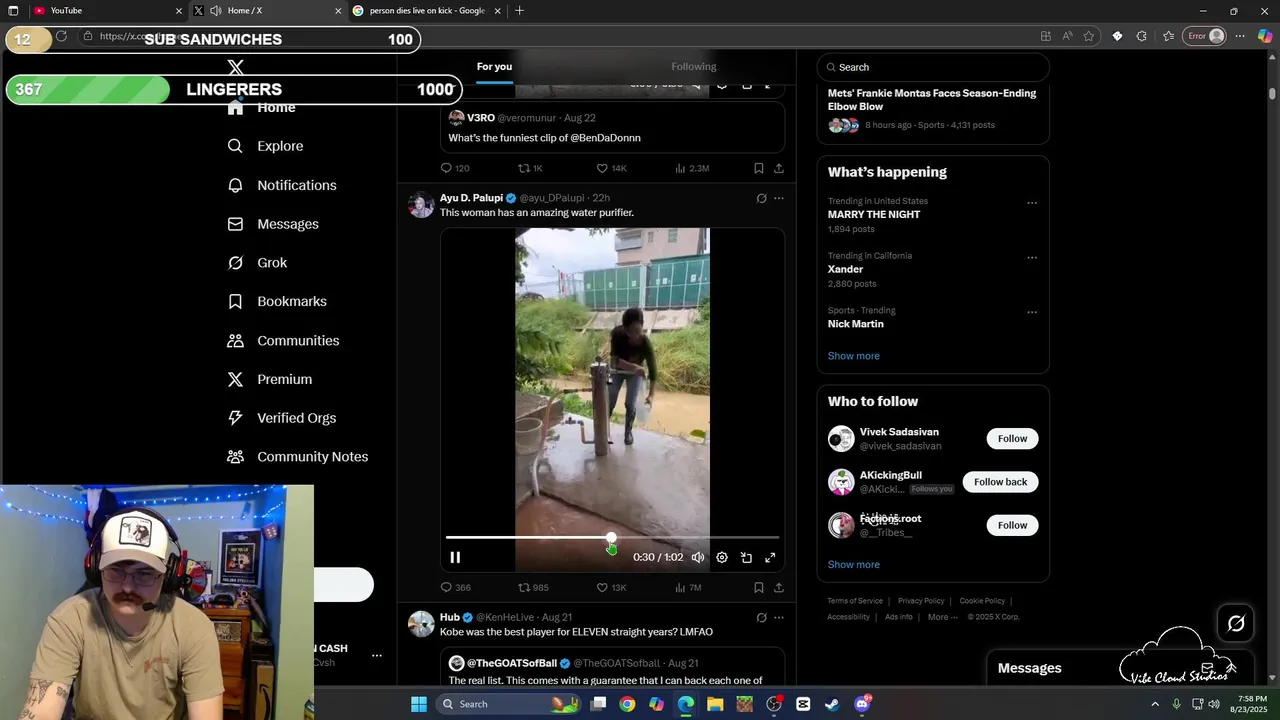The width and height of the screenshot is (1280, 720).
Task: Open Grok actions on the Hub post
Action: 761,618
